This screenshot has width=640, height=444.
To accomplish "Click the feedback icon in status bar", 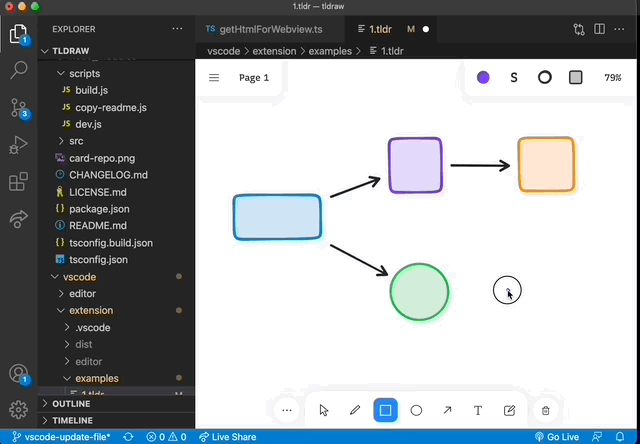I will pyautogui.click(x=597, y=437).
